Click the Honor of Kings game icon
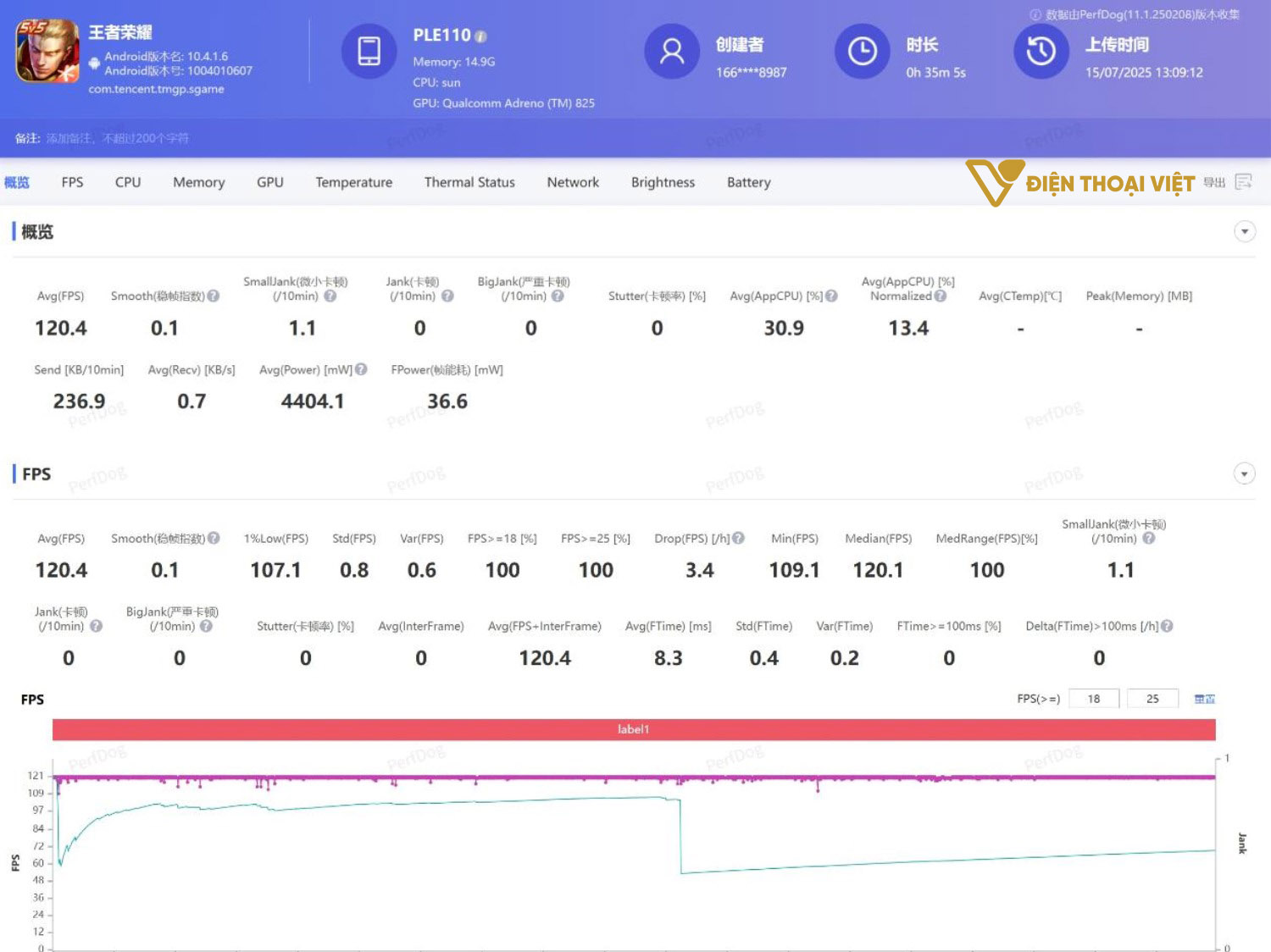 coord(47,51)
